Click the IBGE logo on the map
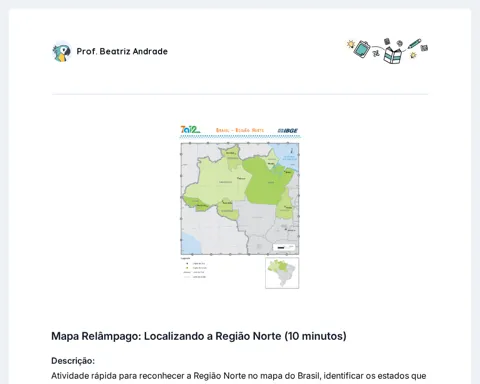Image resolution: width=480 pixels, height=384 pixels. 288,131
